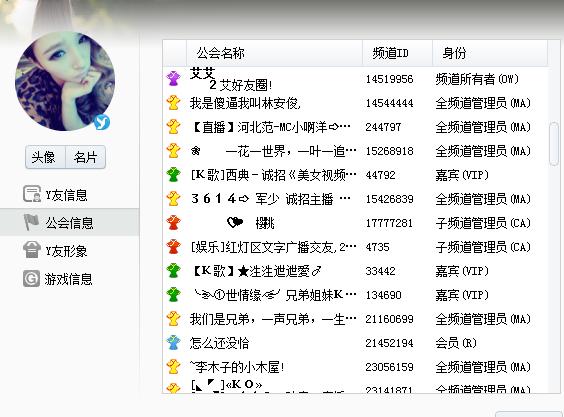Select the 公会信息 section
Screen dimensions: 564x417
tap(69, 222)
